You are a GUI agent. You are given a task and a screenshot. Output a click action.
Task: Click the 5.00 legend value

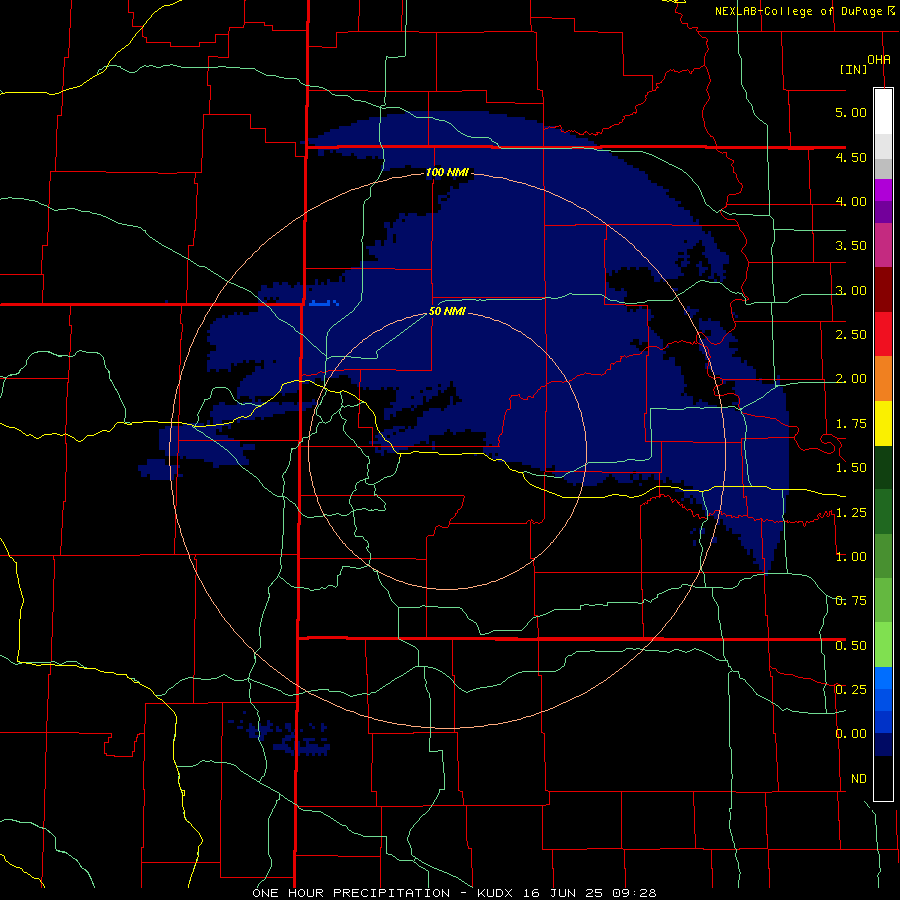[x=851, y=112]
